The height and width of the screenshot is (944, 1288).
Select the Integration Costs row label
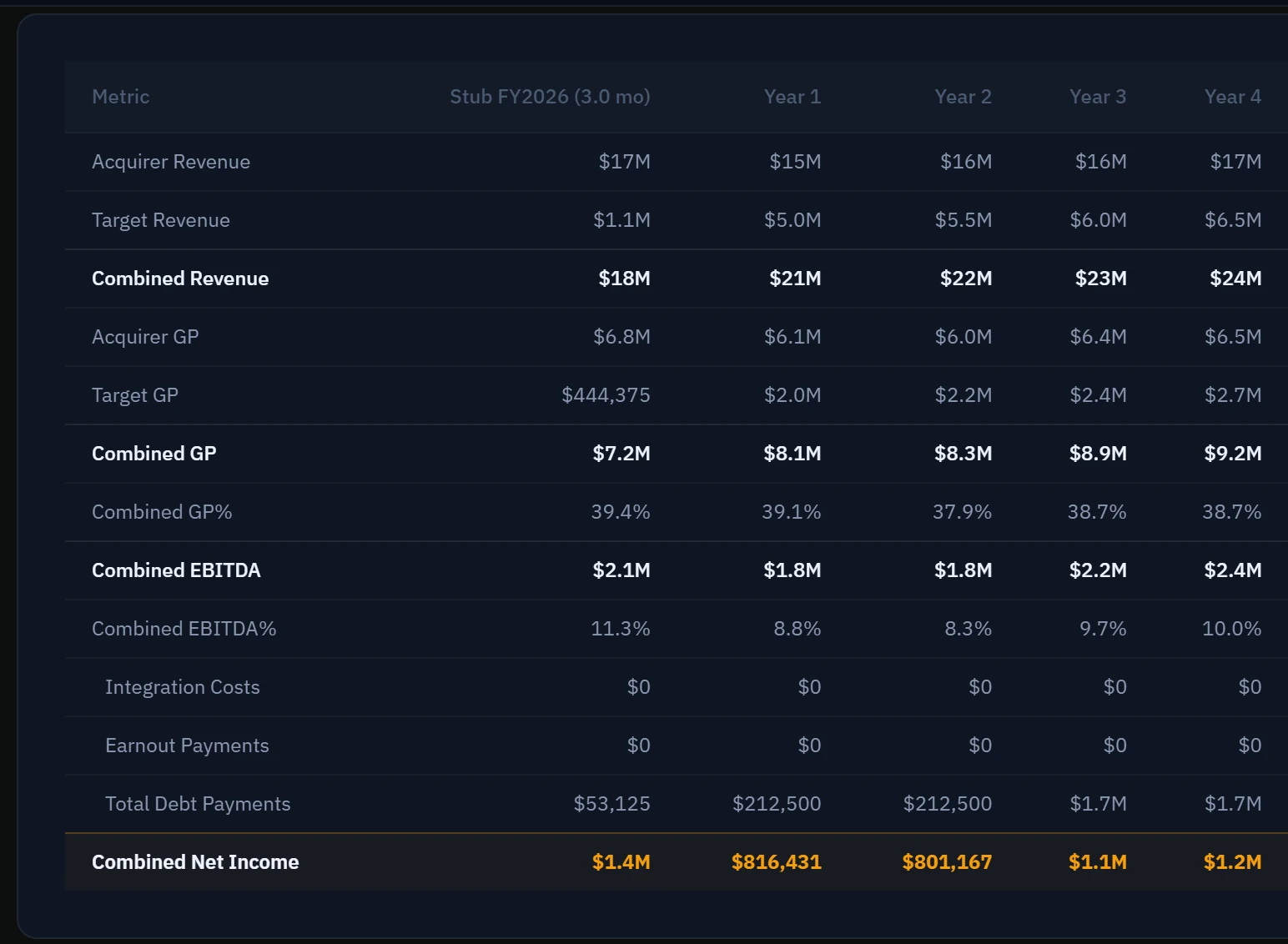coord(183,687)
